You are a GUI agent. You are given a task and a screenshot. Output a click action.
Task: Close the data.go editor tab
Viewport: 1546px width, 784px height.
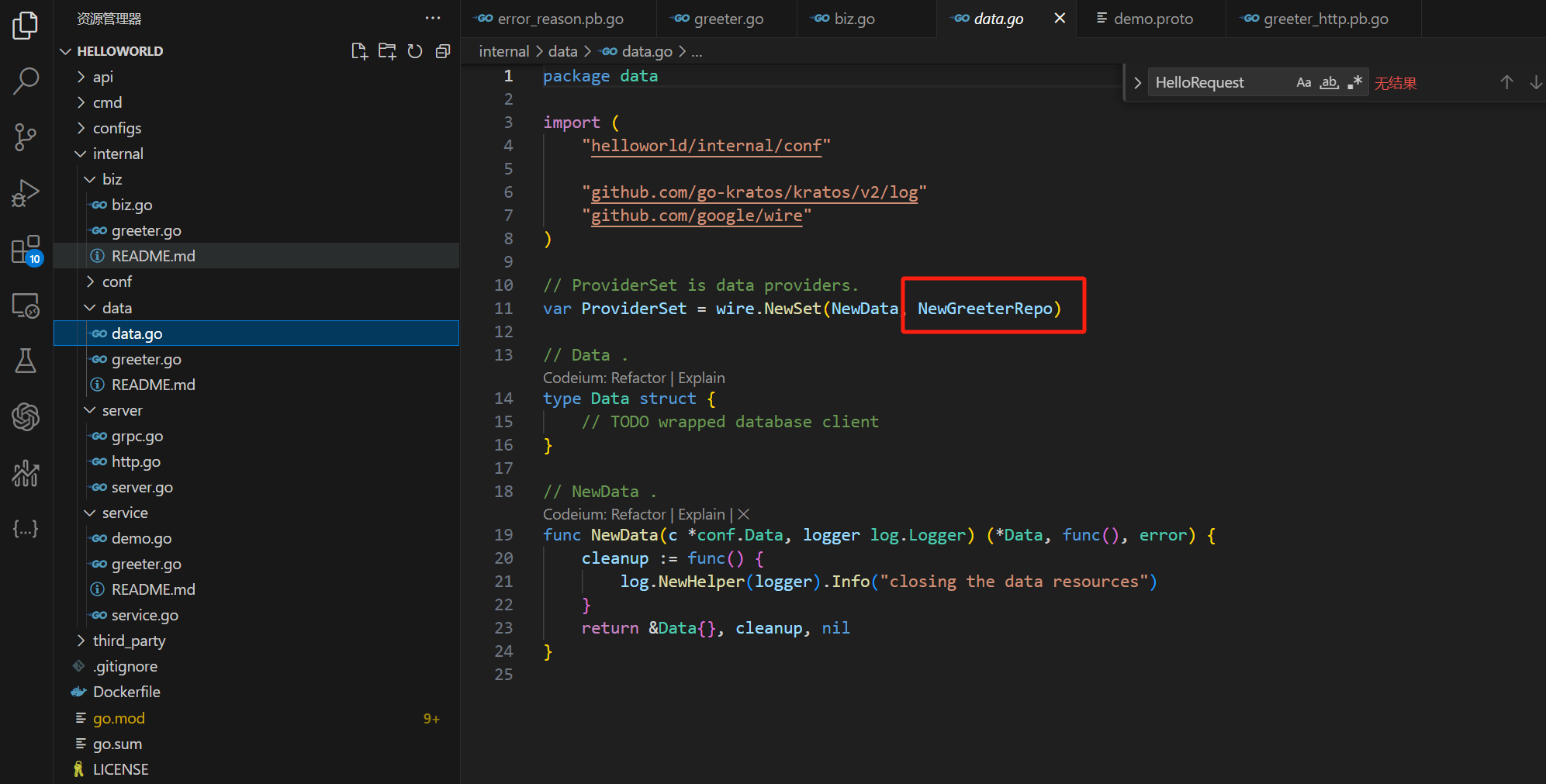(1060, 18)
